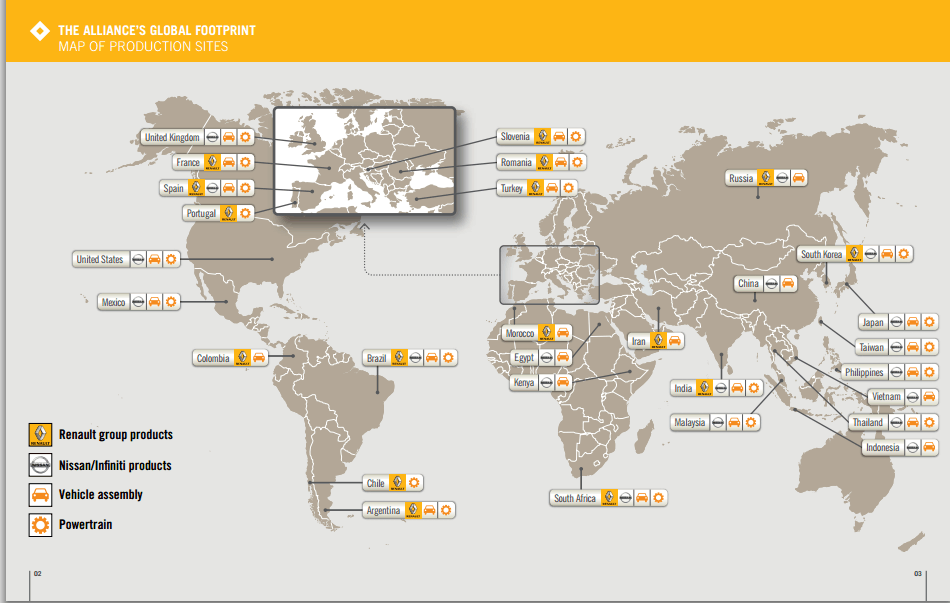The height and width of the screenshot is (603, 950).
Task: Click the 'Indonesia' country name
Action: coord(883,447)
